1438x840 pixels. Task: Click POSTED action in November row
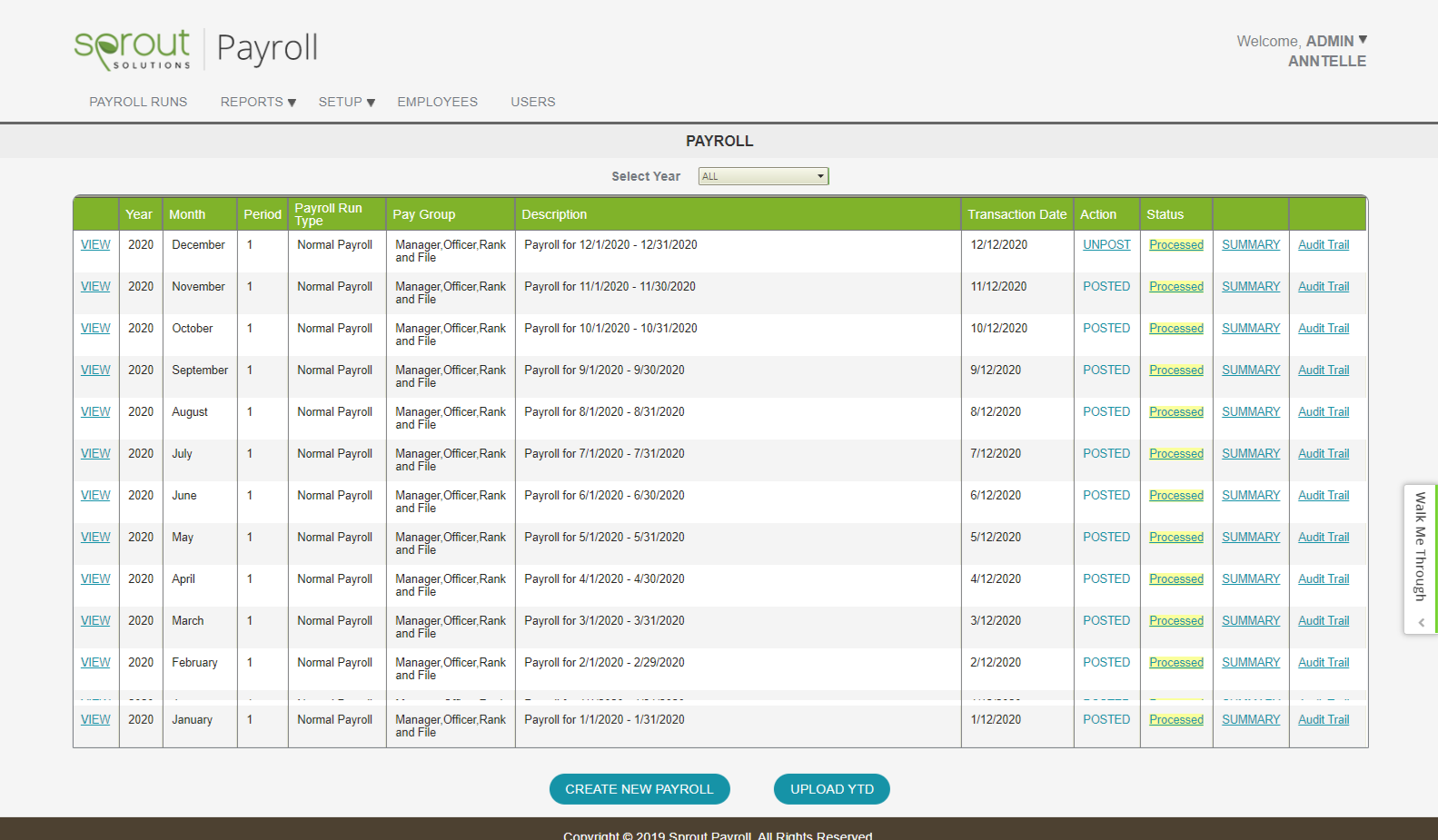(x=1106, y=286)
